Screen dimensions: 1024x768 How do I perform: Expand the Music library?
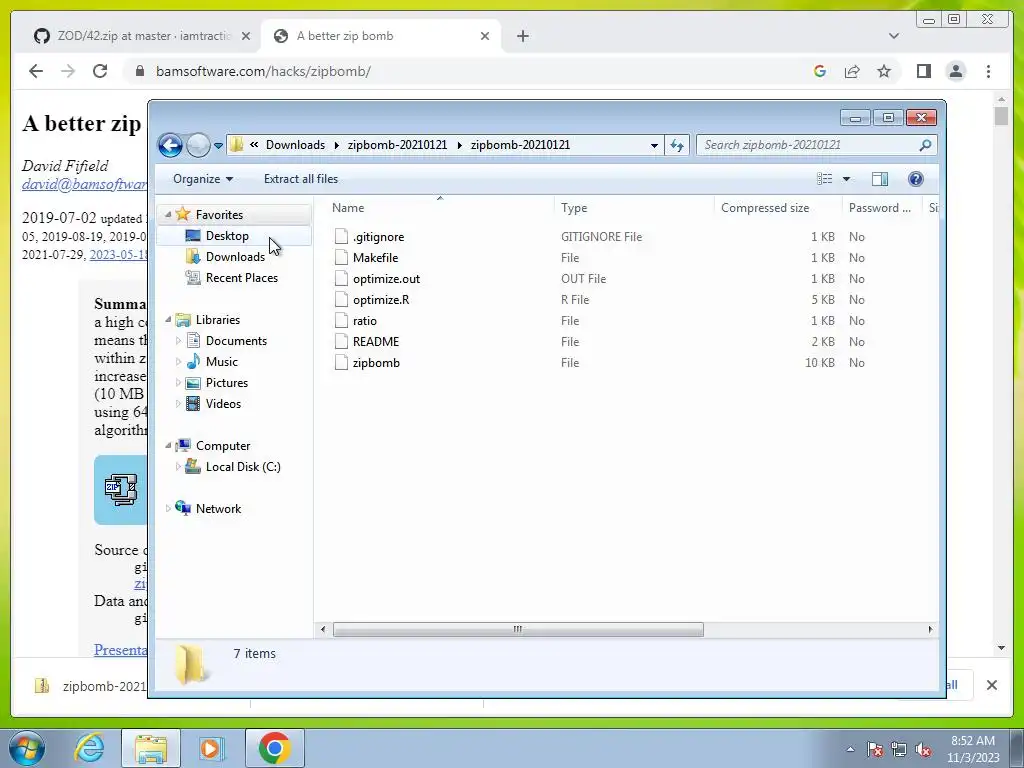click(178, 362)
